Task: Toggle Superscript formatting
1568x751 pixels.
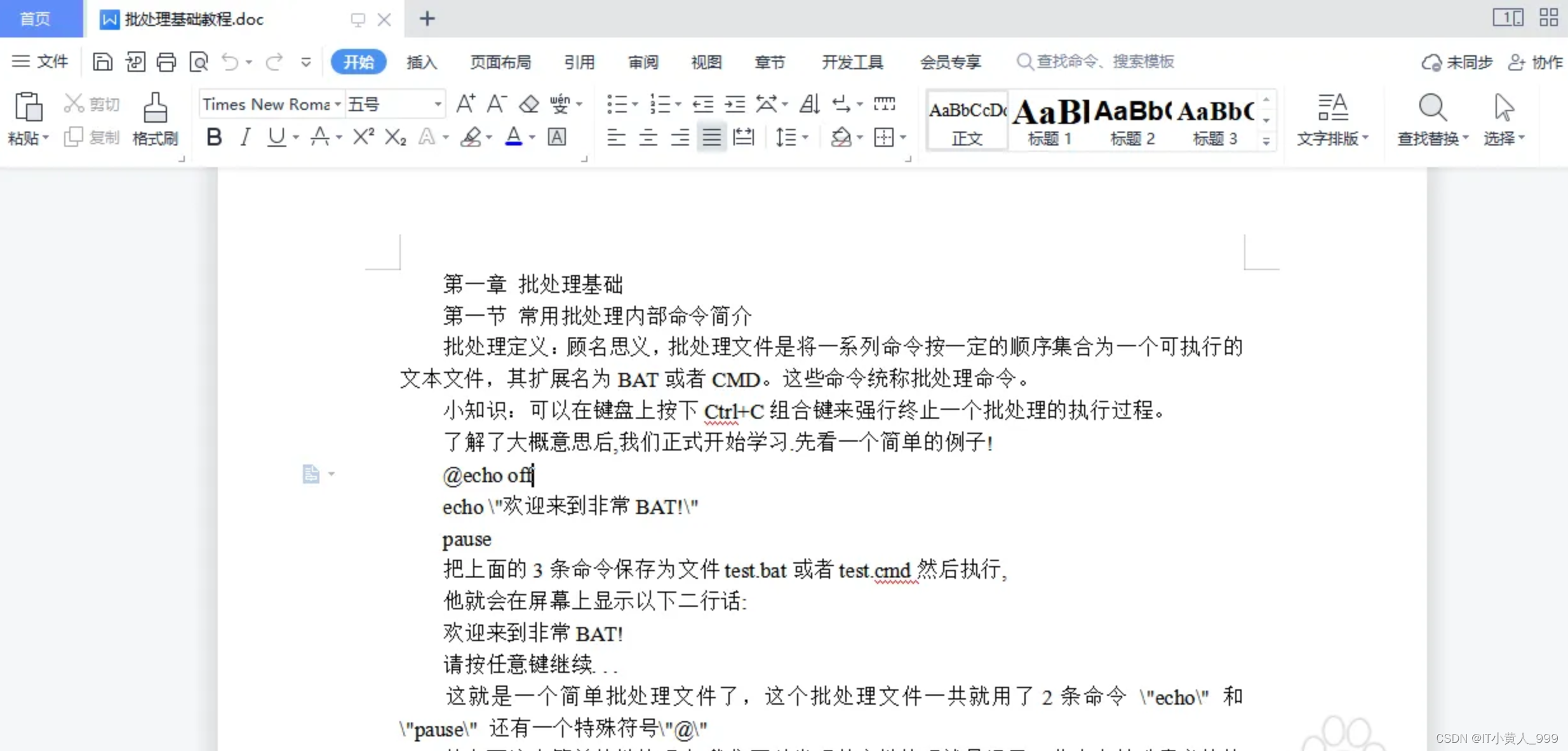Action: click(x=363, y=137)
